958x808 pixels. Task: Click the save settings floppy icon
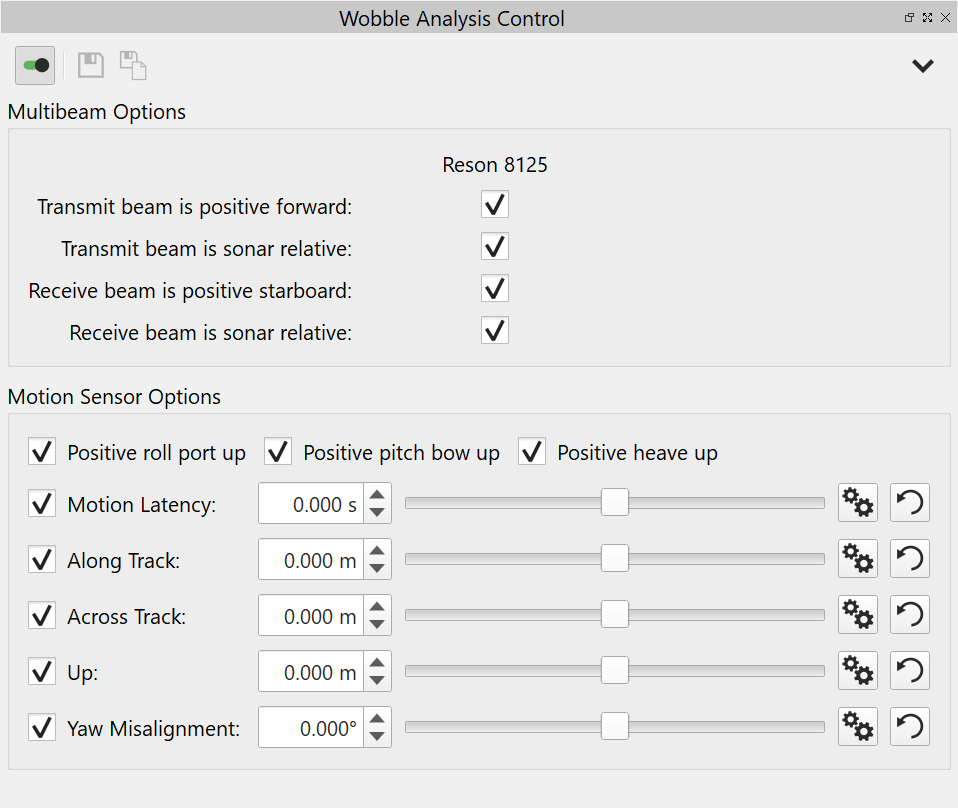point(91,66)
